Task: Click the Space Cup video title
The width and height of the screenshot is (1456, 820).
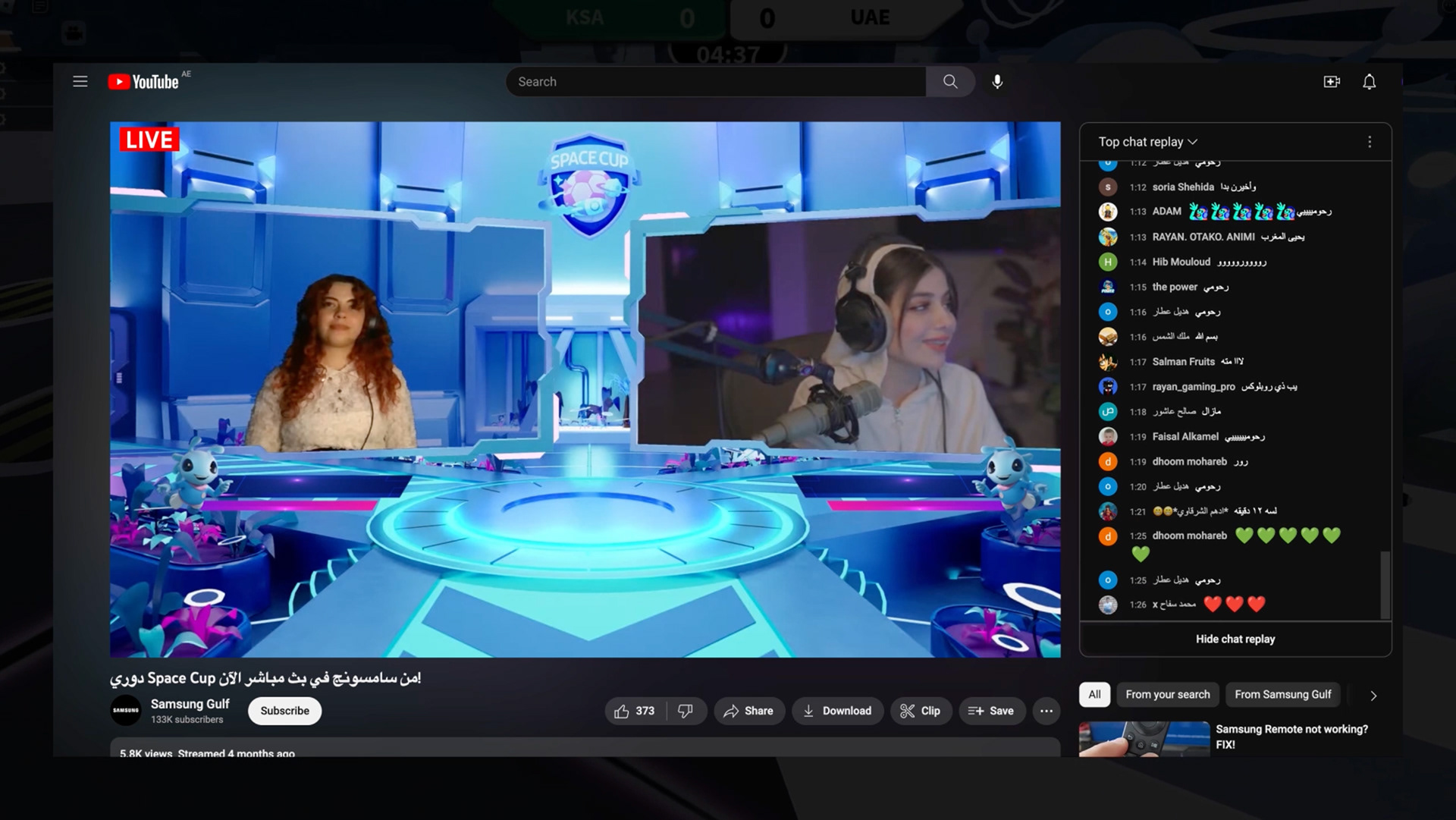Action: click(265, 678)
